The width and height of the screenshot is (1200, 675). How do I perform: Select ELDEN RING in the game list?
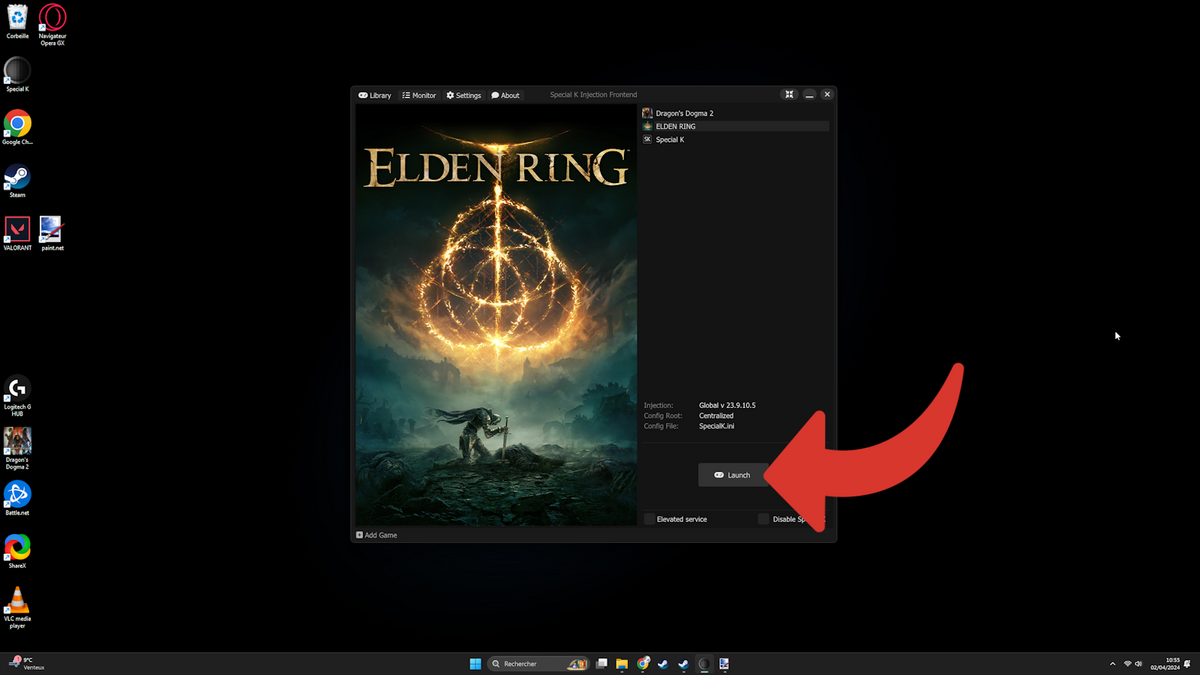[735, 126]
